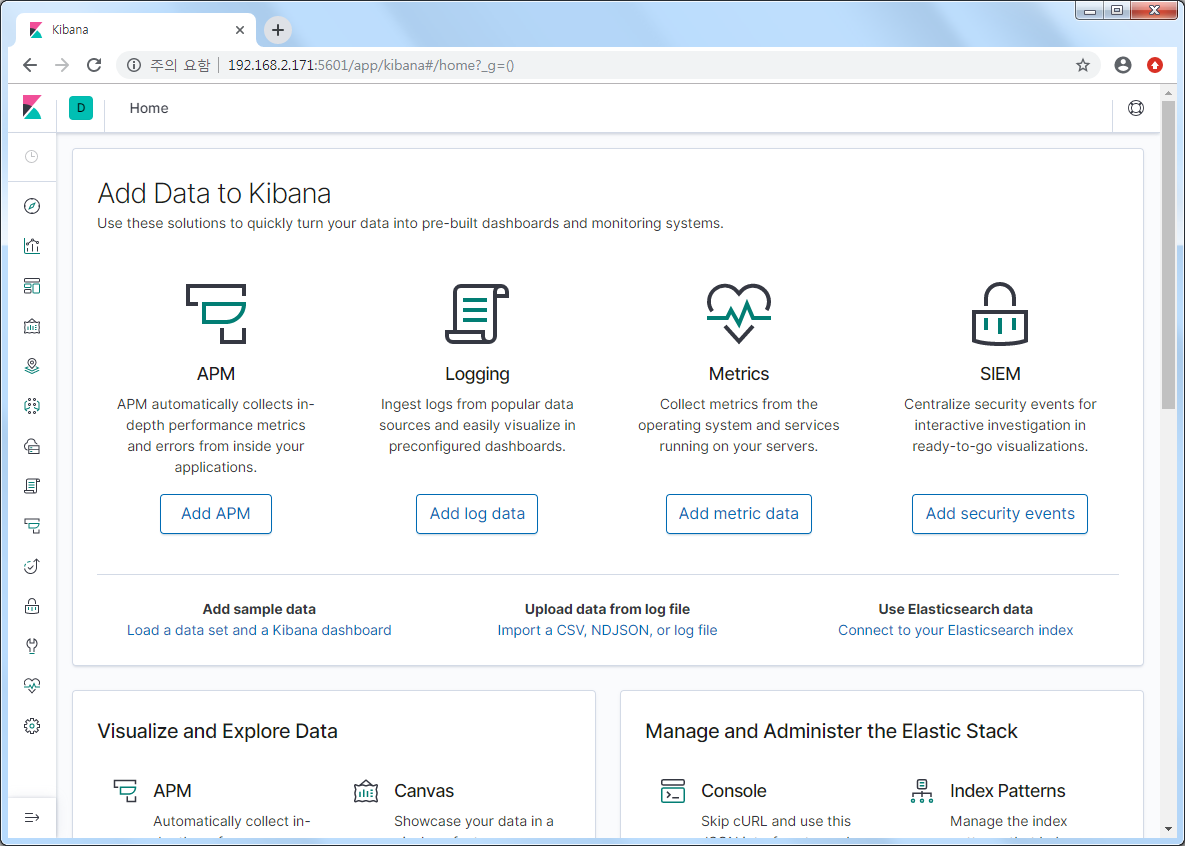
Task: Open a new browser tab
Action: (277, 30)
